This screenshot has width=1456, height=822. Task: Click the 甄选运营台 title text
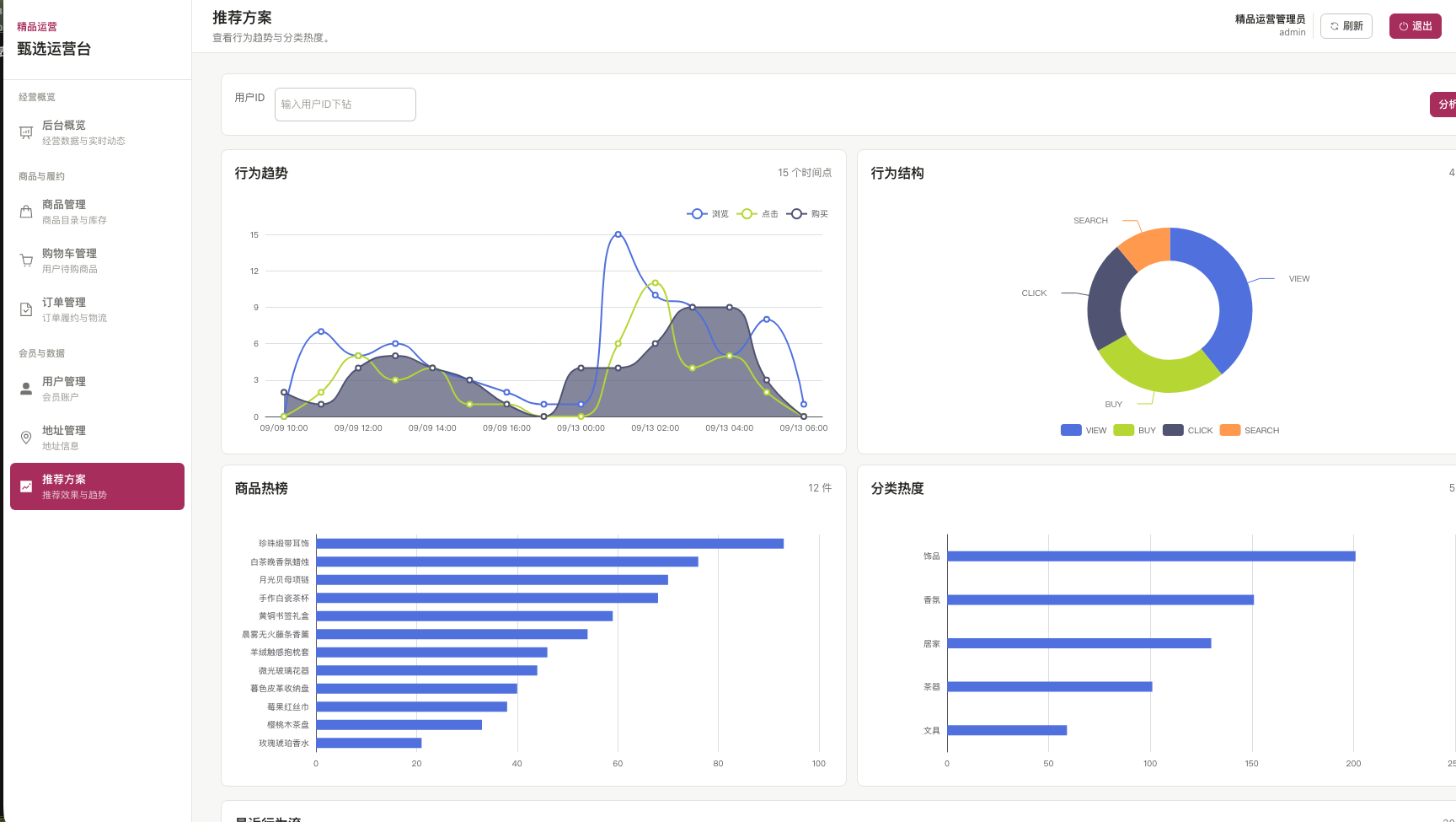[x=54, y=49]
